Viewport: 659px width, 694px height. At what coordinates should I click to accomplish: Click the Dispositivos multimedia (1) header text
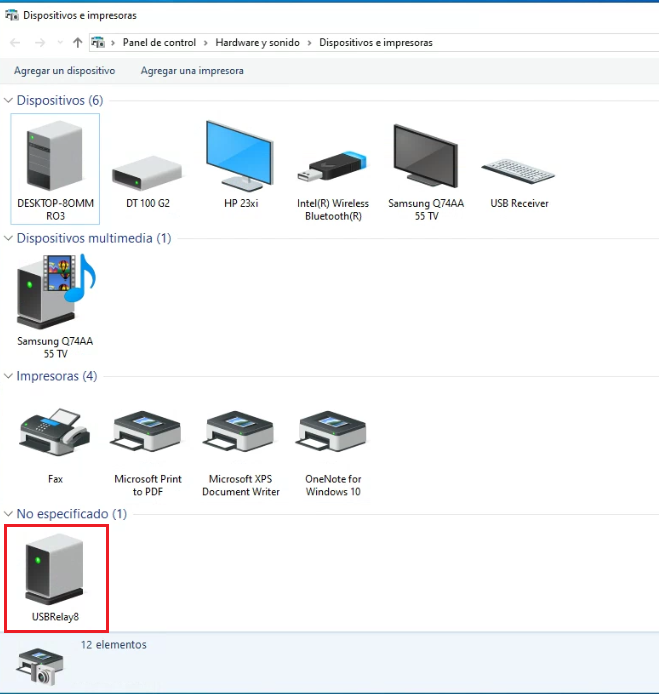[94, 238]
